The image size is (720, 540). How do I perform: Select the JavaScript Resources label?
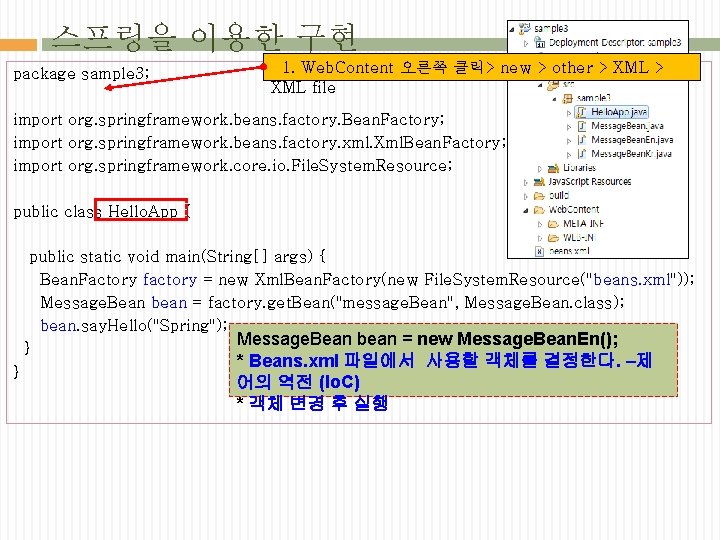[x=590, y=182]
